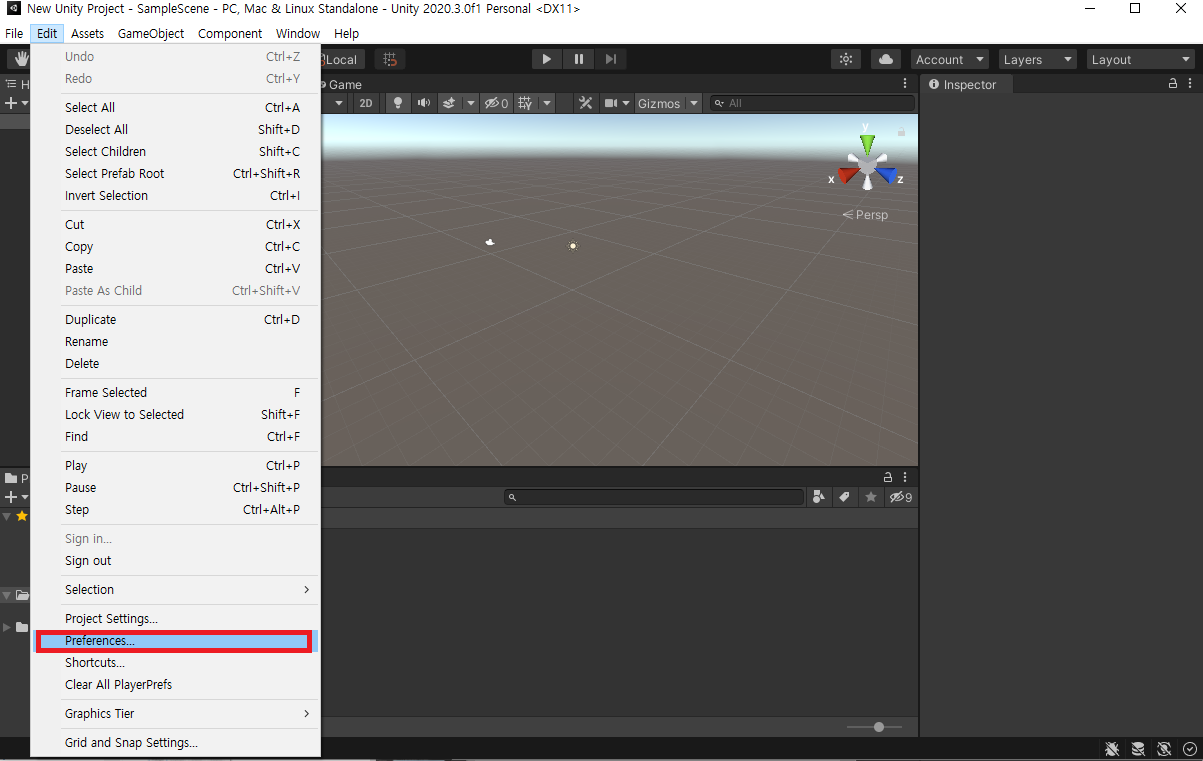
Task: Click the Pause button in the toolbar
Action: click(579, 60)
